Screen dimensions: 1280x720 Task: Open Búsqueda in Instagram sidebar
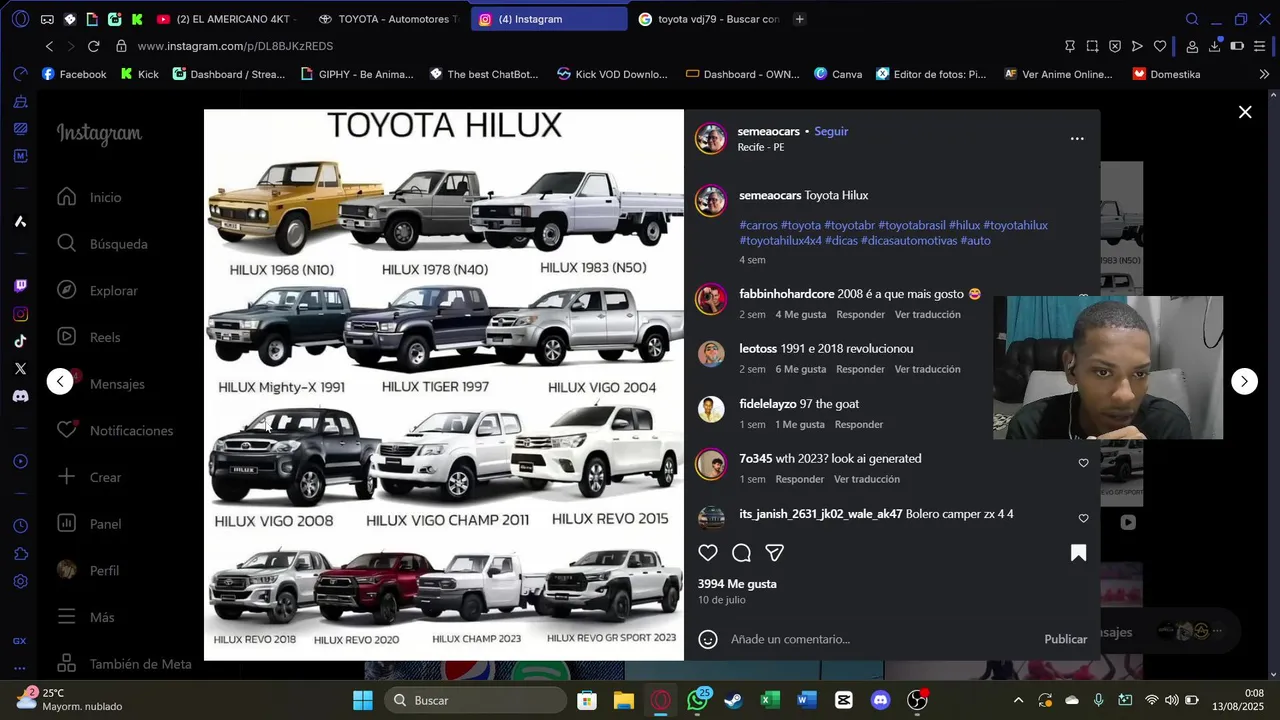tap(102, 244)
